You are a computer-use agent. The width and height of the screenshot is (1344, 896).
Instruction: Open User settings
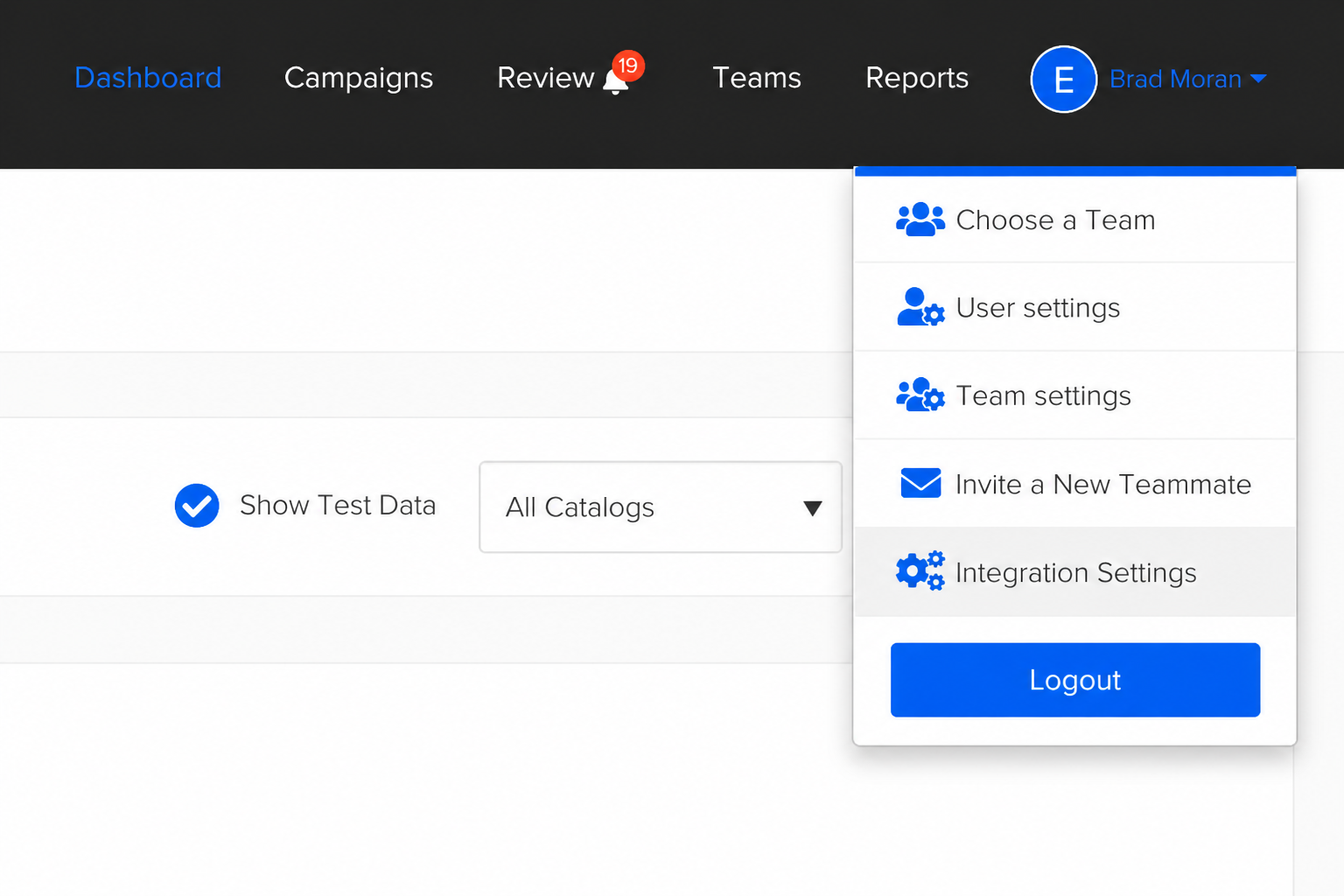pyautogui.click(x=1074, y=307)
